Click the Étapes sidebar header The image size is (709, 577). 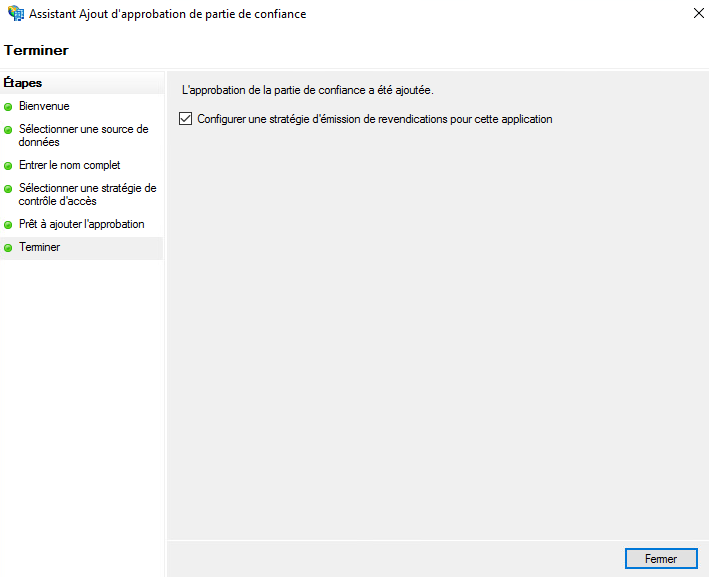(x=23, y=83)
